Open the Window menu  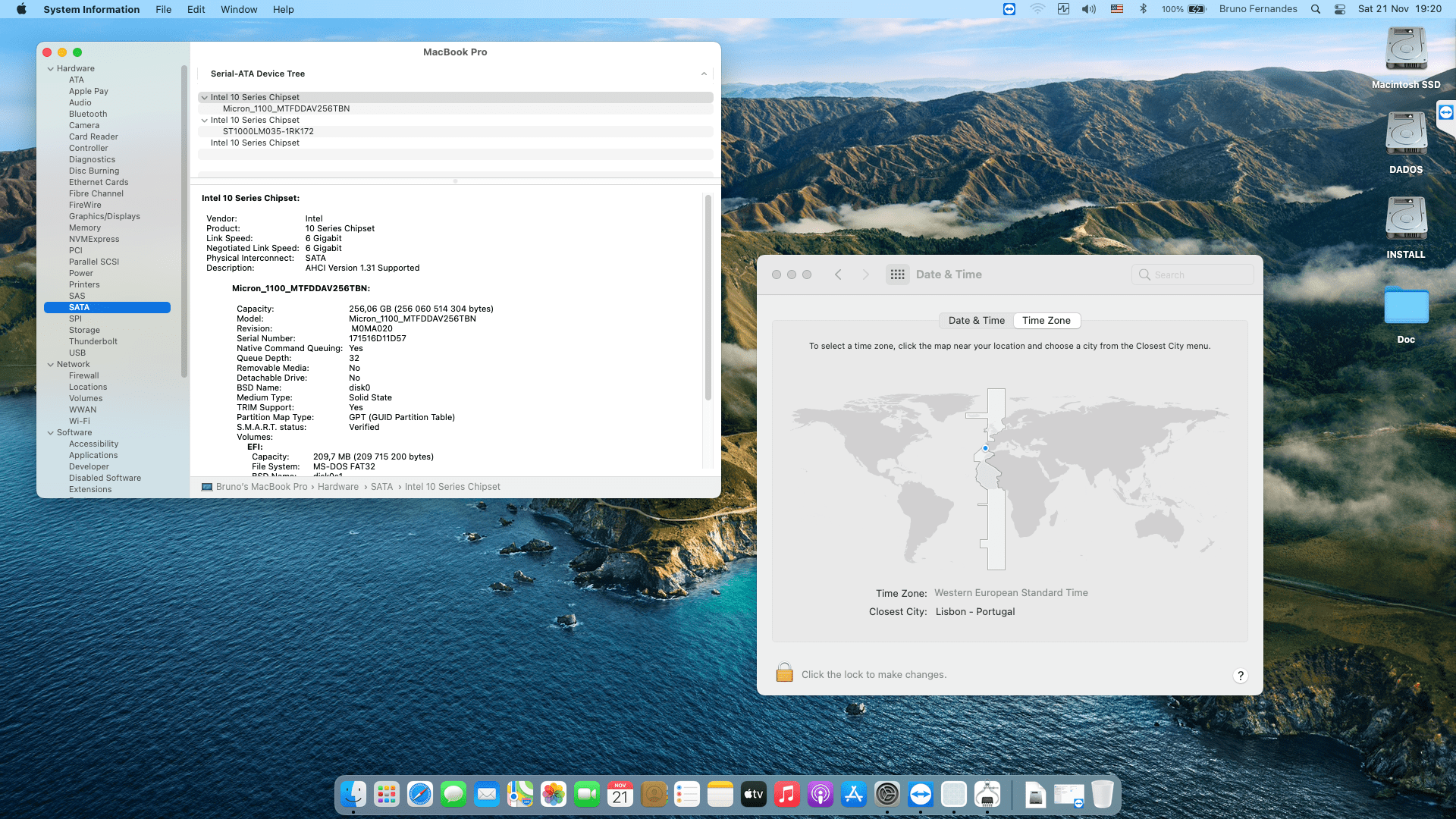coord(239,9)
